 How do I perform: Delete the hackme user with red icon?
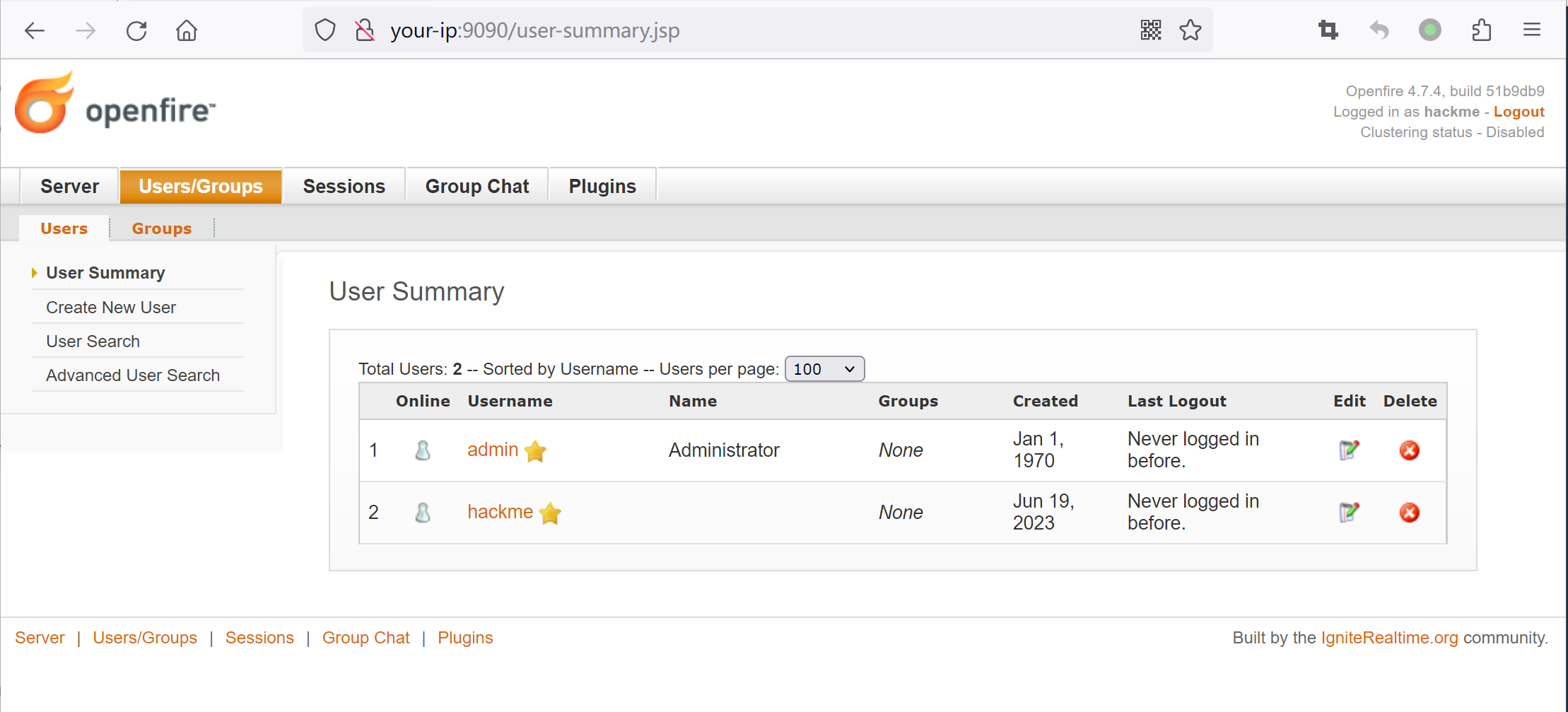click(x=1409, y=513)
